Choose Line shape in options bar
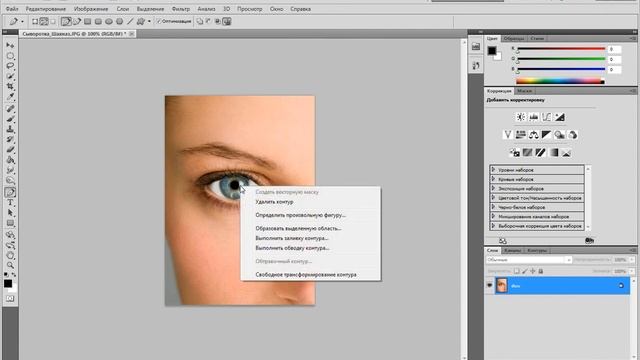Viewport: 640px width, 360px height. pos(130,21)
